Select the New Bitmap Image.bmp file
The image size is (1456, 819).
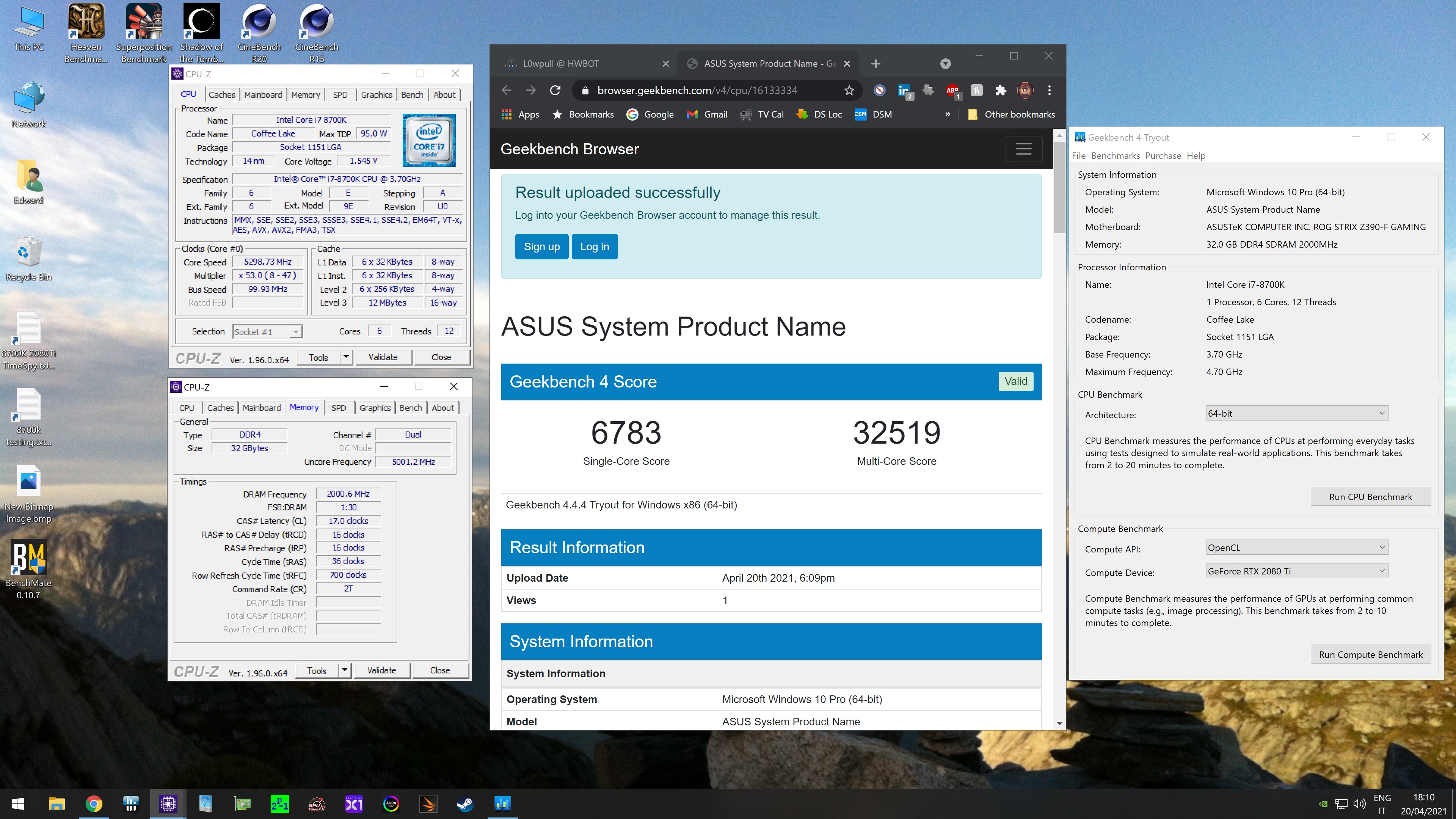click(28, 494)
